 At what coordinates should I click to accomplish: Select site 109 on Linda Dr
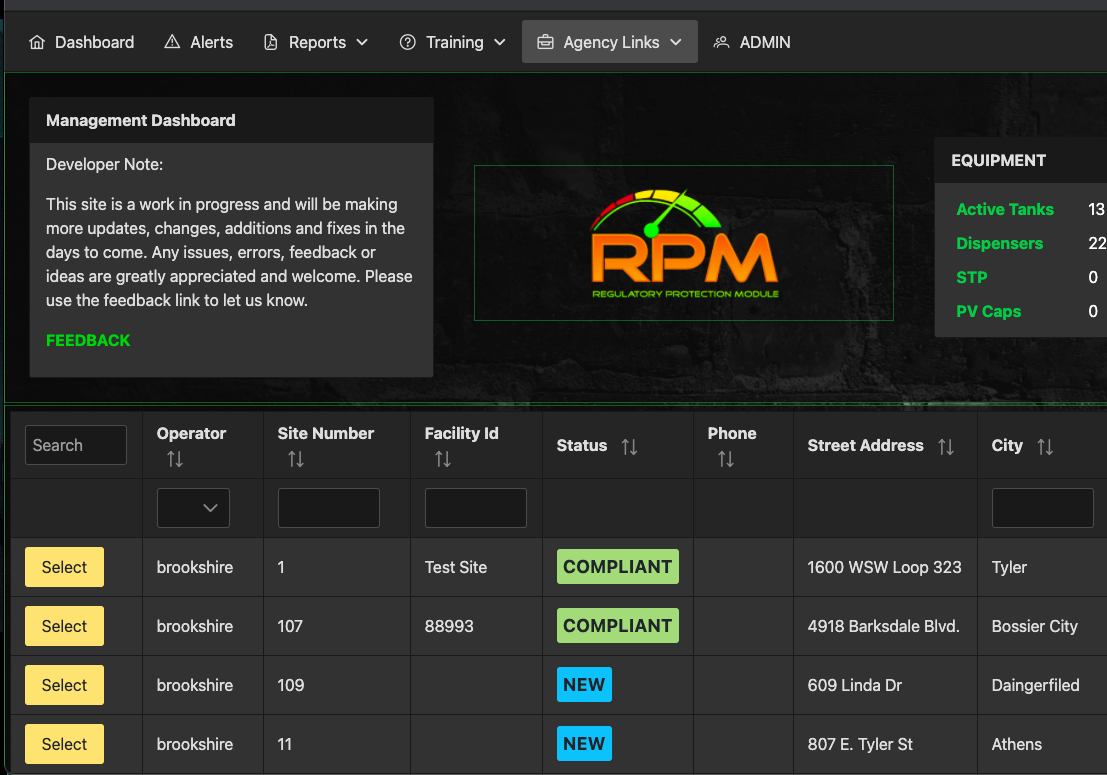click(x=64, y=685)
